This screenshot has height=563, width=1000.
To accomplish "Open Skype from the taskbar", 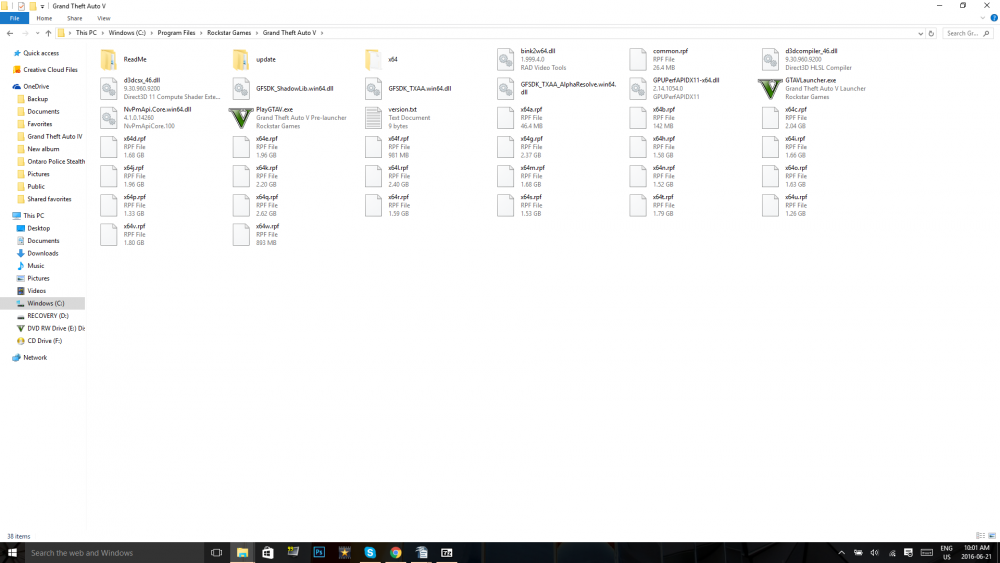I will point(370,553).
